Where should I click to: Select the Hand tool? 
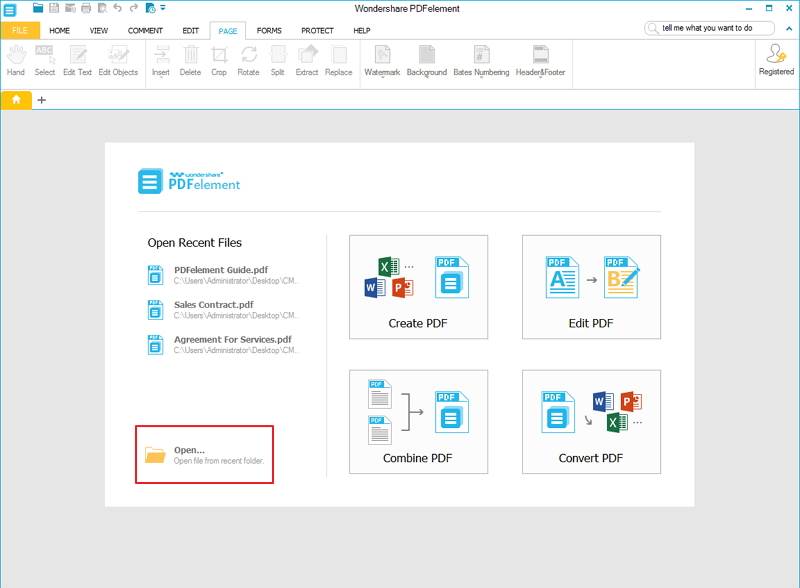pyautogui.click(x=15, y=62)
